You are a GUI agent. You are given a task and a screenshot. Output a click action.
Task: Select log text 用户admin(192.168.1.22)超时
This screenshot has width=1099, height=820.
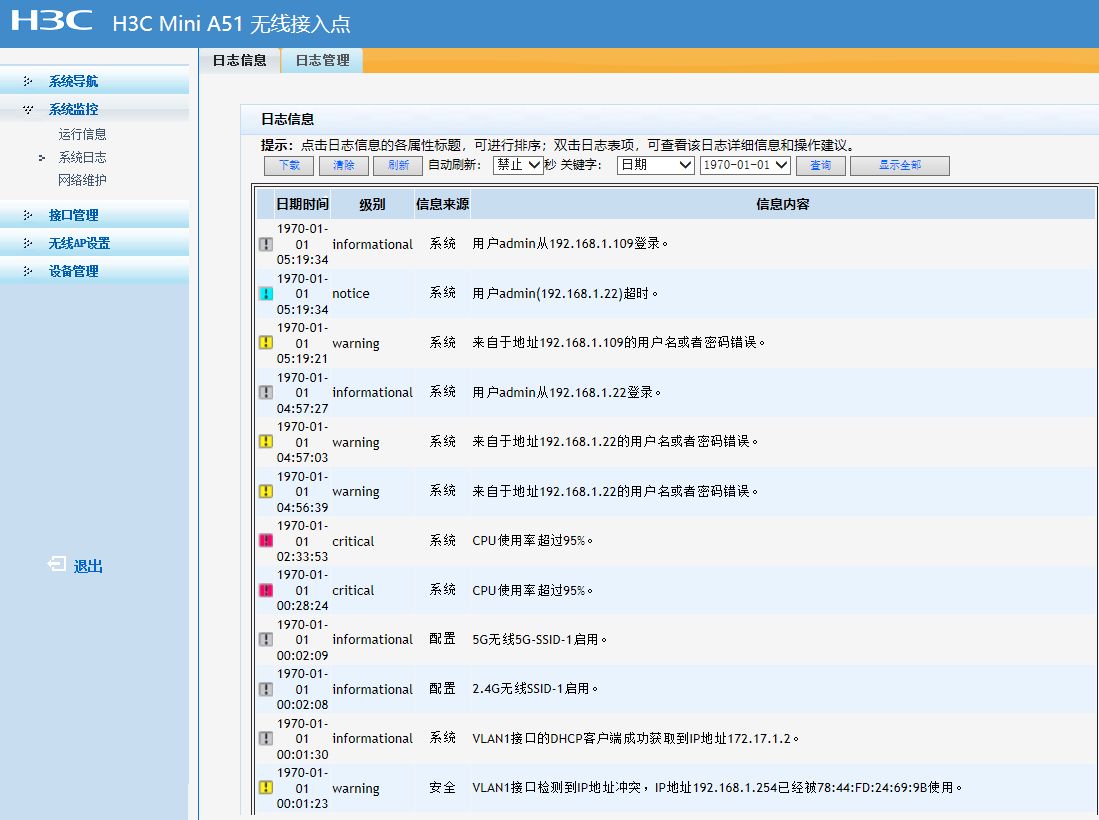[x=565, y=294]
